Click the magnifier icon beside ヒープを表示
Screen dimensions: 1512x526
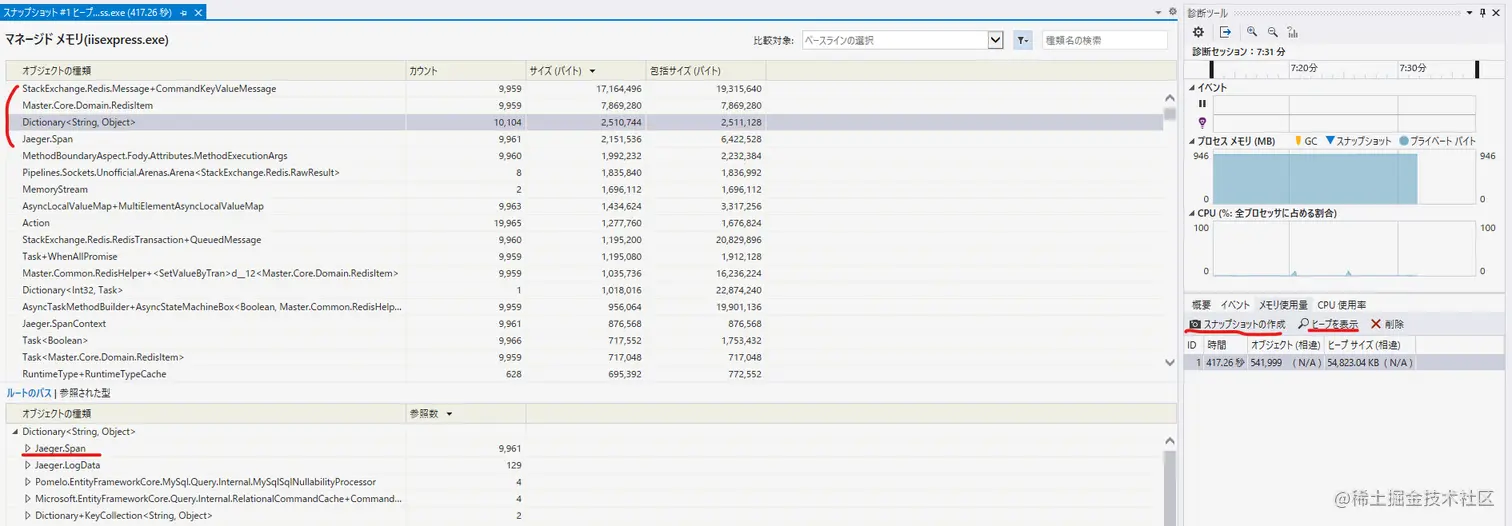pos(1303,324)
